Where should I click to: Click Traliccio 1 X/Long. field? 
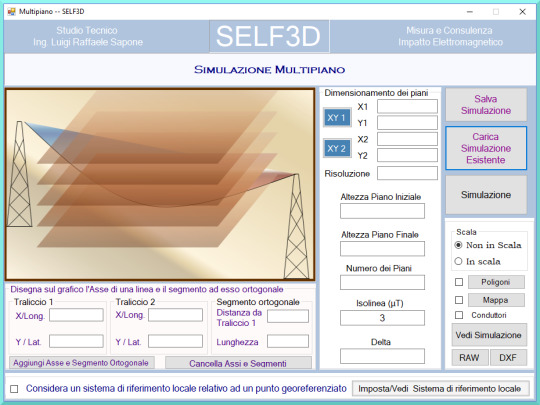pyautogui.click(x=76, y=315)
